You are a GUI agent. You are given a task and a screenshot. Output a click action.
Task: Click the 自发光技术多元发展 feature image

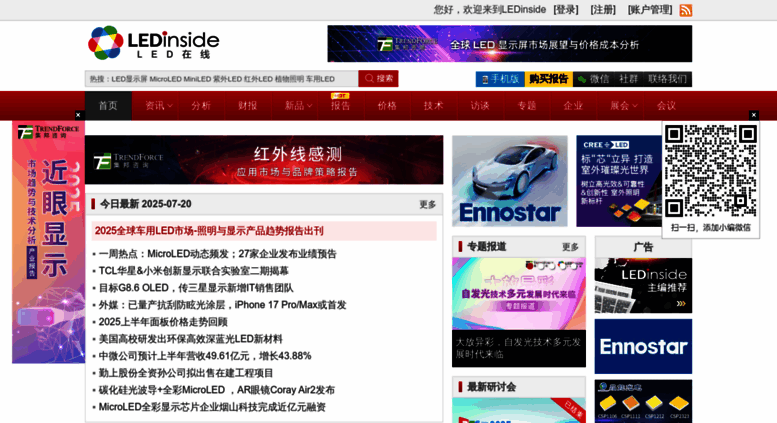[x=519, y=293]
